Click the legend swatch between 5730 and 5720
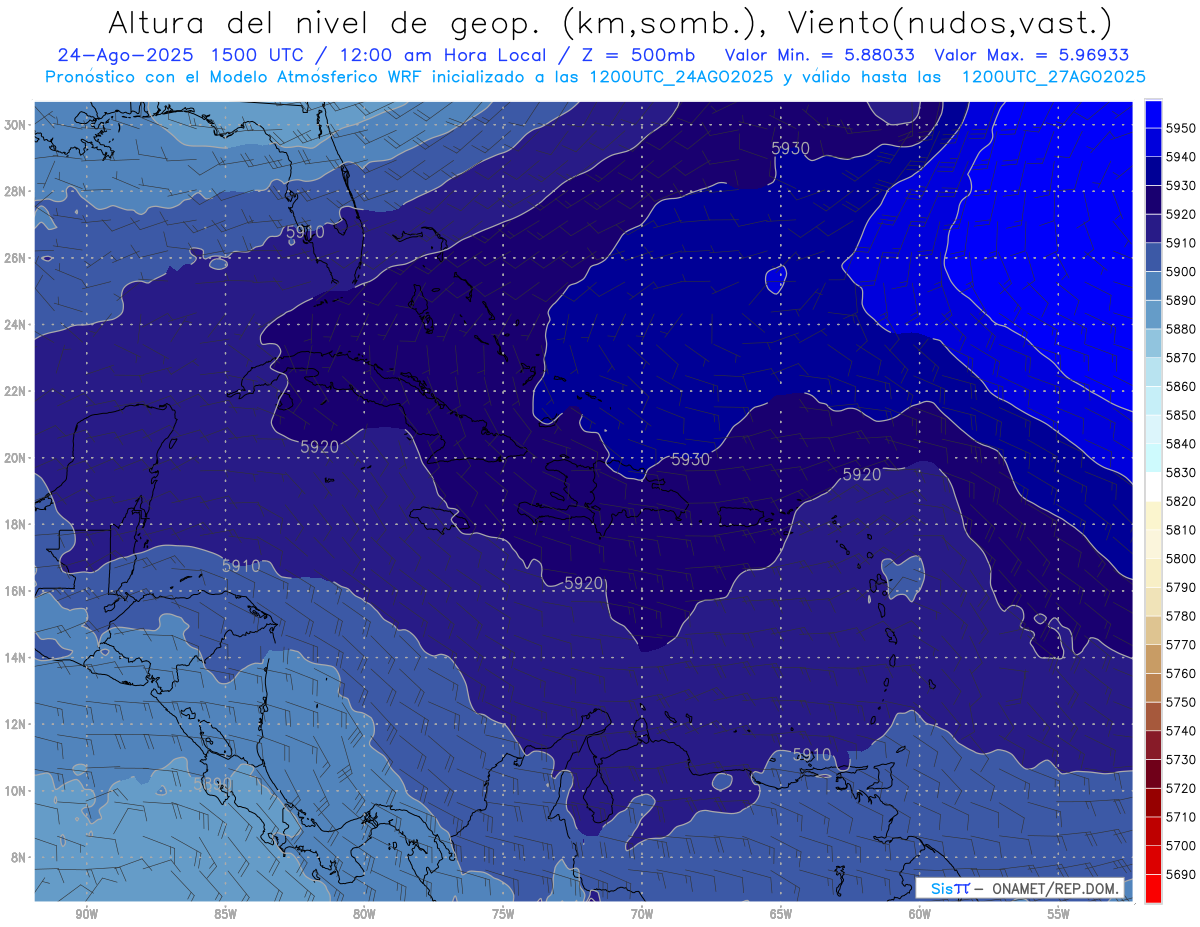The height and width of the screenshot is (927, 1200). [1153, 773]
